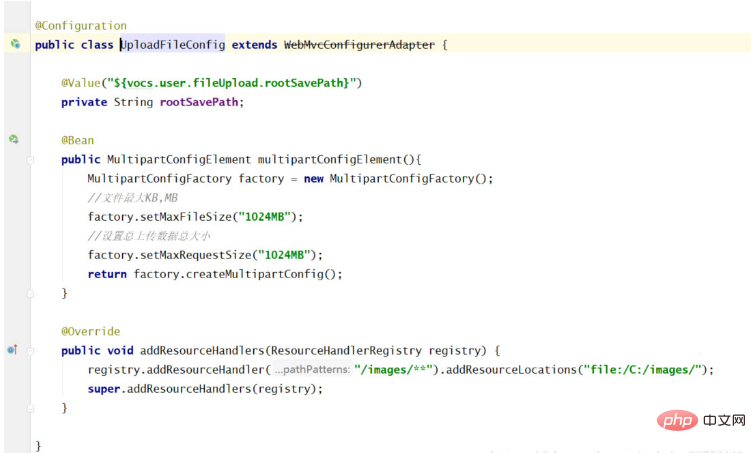This screenshot has height=453, width=756.
Task: Click the super keyword
Action: (104, 389)
